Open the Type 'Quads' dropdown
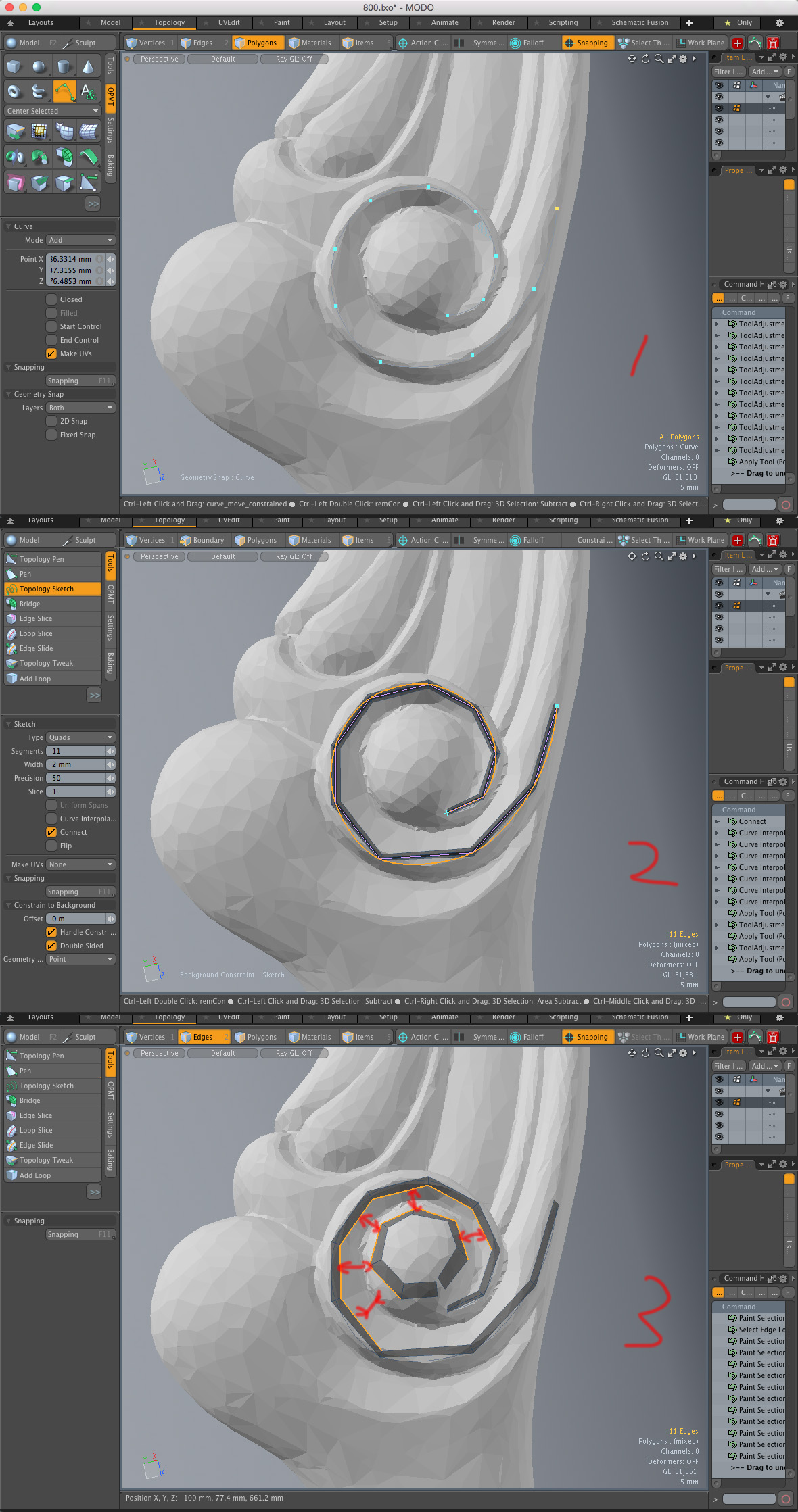This screenshot has height=1512, width=798. click(80, 737)
